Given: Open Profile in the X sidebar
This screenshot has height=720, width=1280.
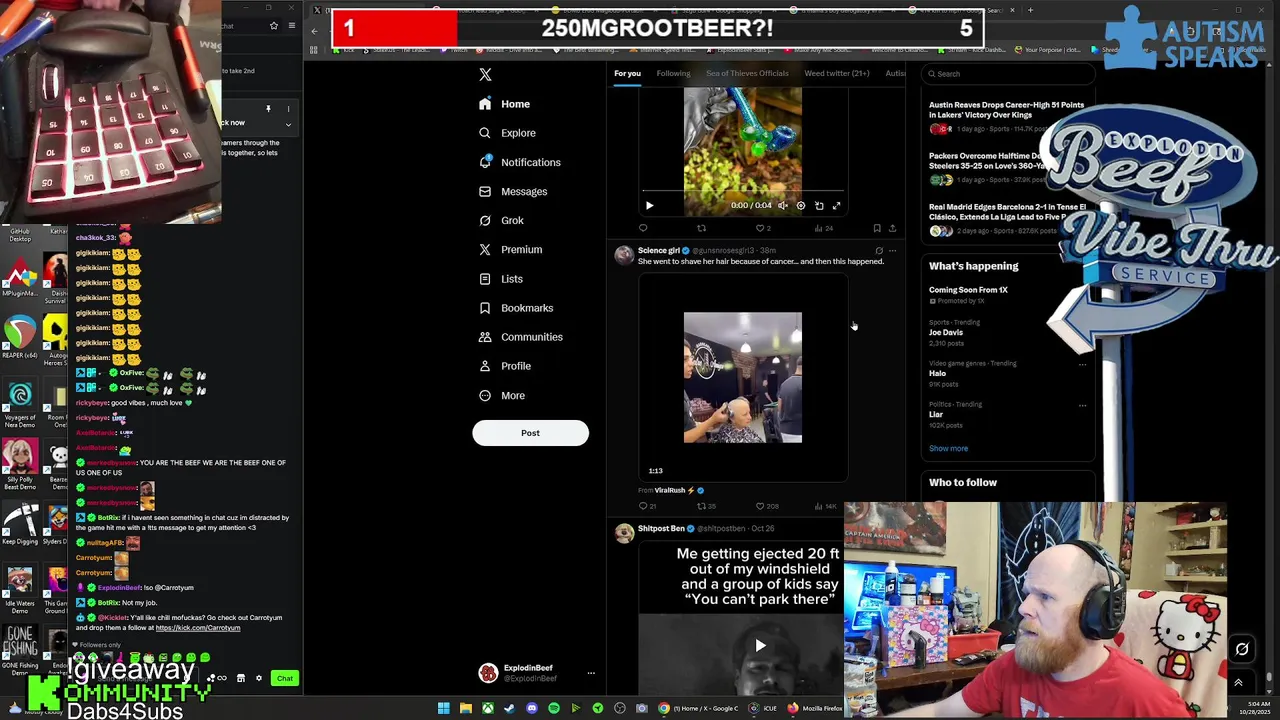Looking at the screenshot, I should point(504,366).
